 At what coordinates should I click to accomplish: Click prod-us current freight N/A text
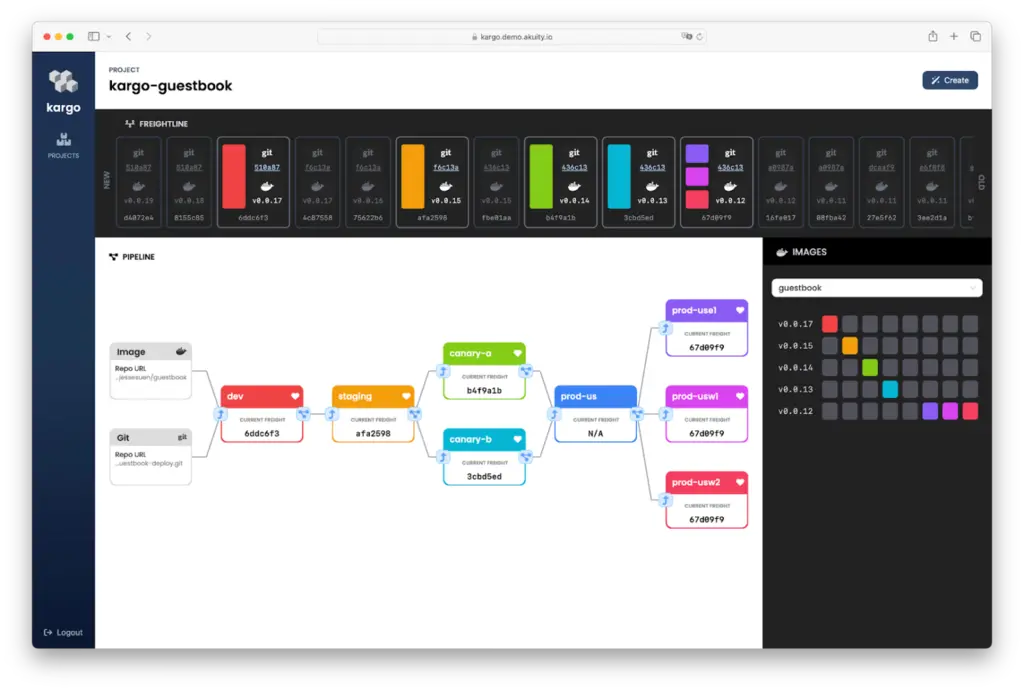[596, 433]
